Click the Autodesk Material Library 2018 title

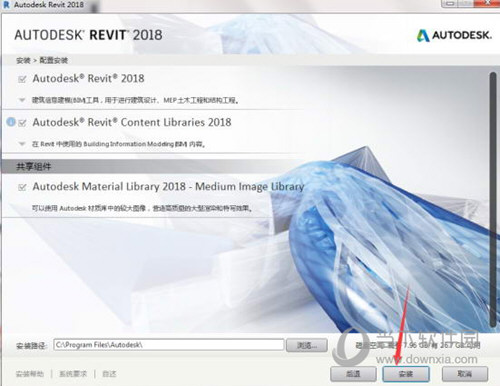(168, 186)
